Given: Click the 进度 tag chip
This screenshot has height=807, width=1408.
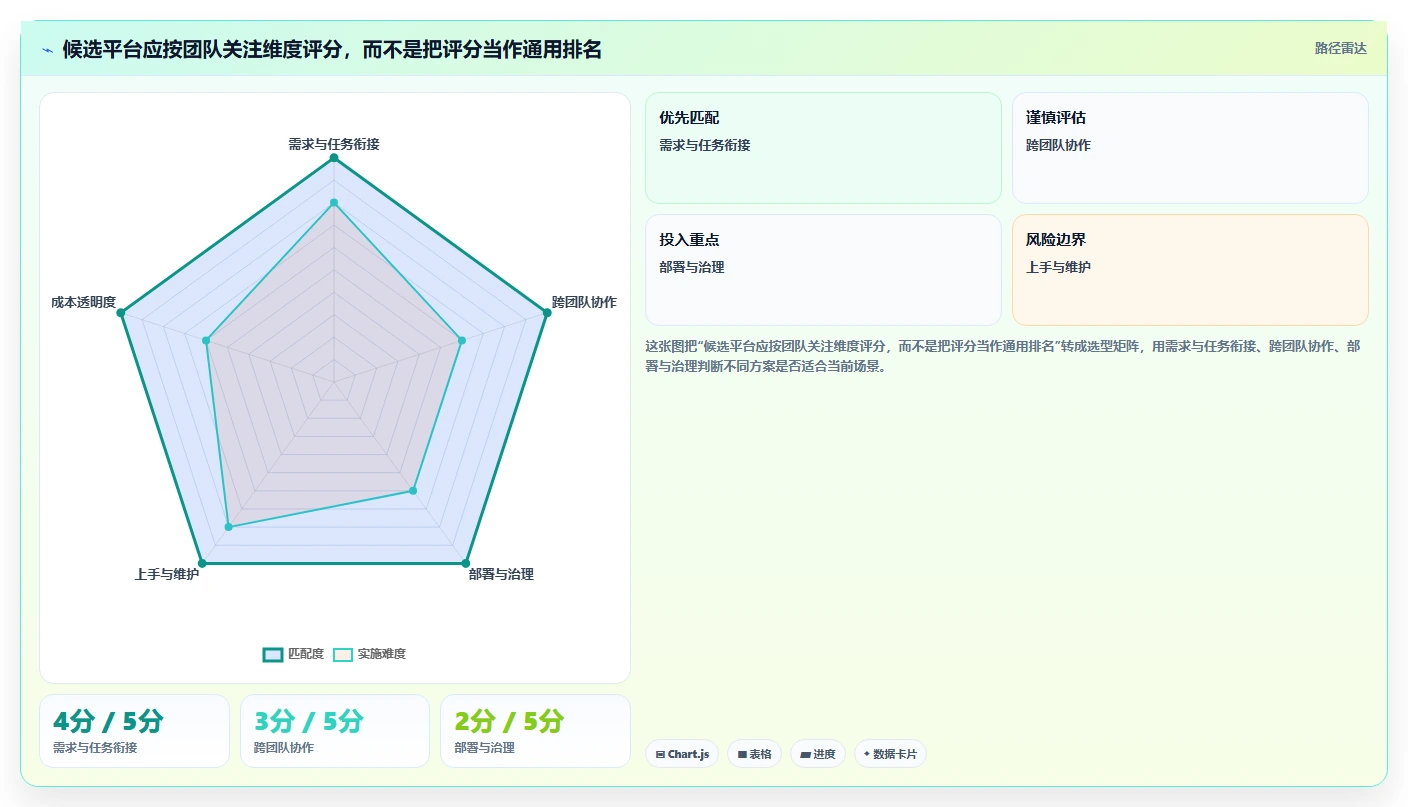Looking at the screenshot, I should 818,754.
